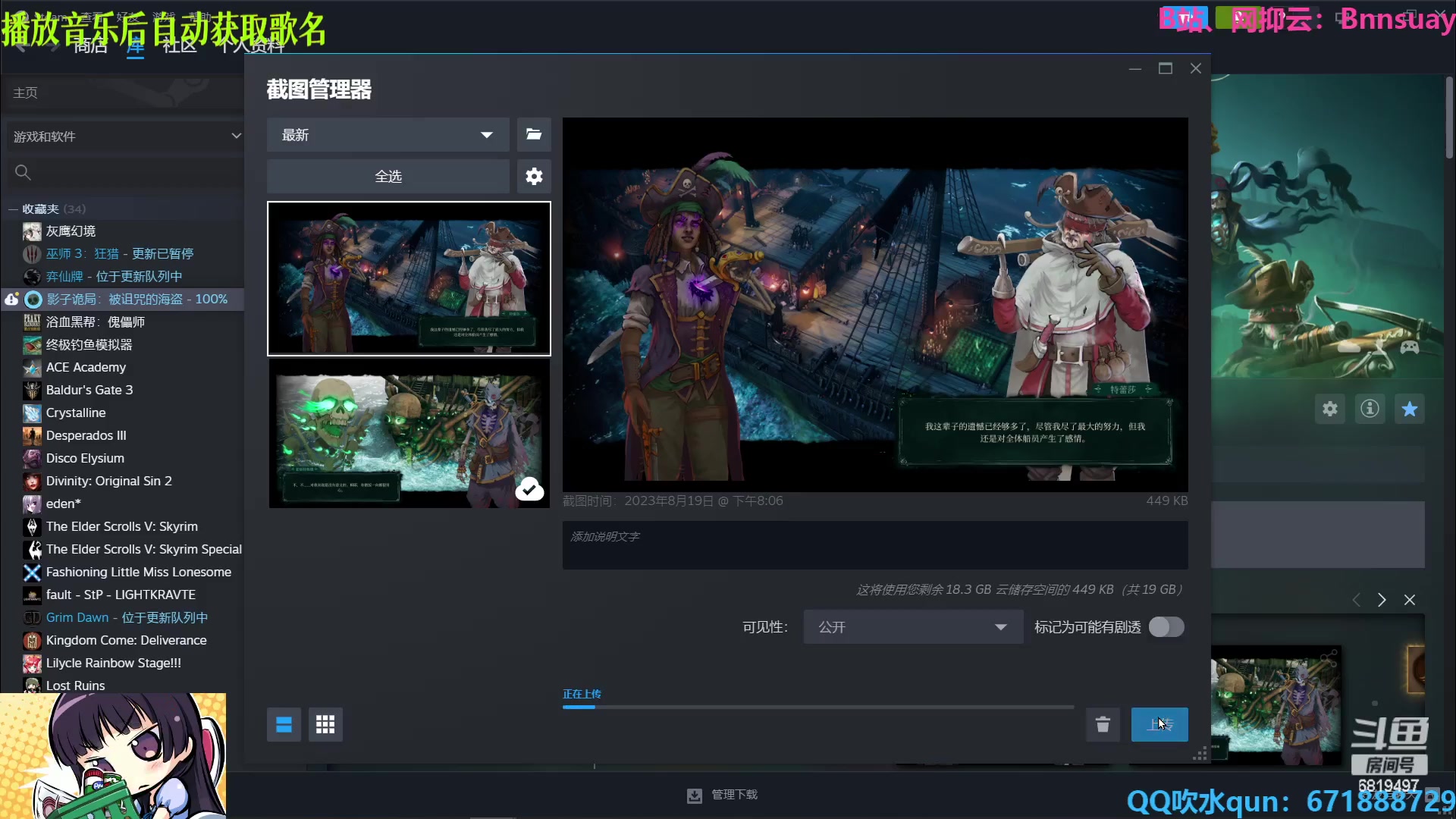Select Lost Ruins in library list
This screenshot has width=1456, height=819.
[x=75, y=685]
